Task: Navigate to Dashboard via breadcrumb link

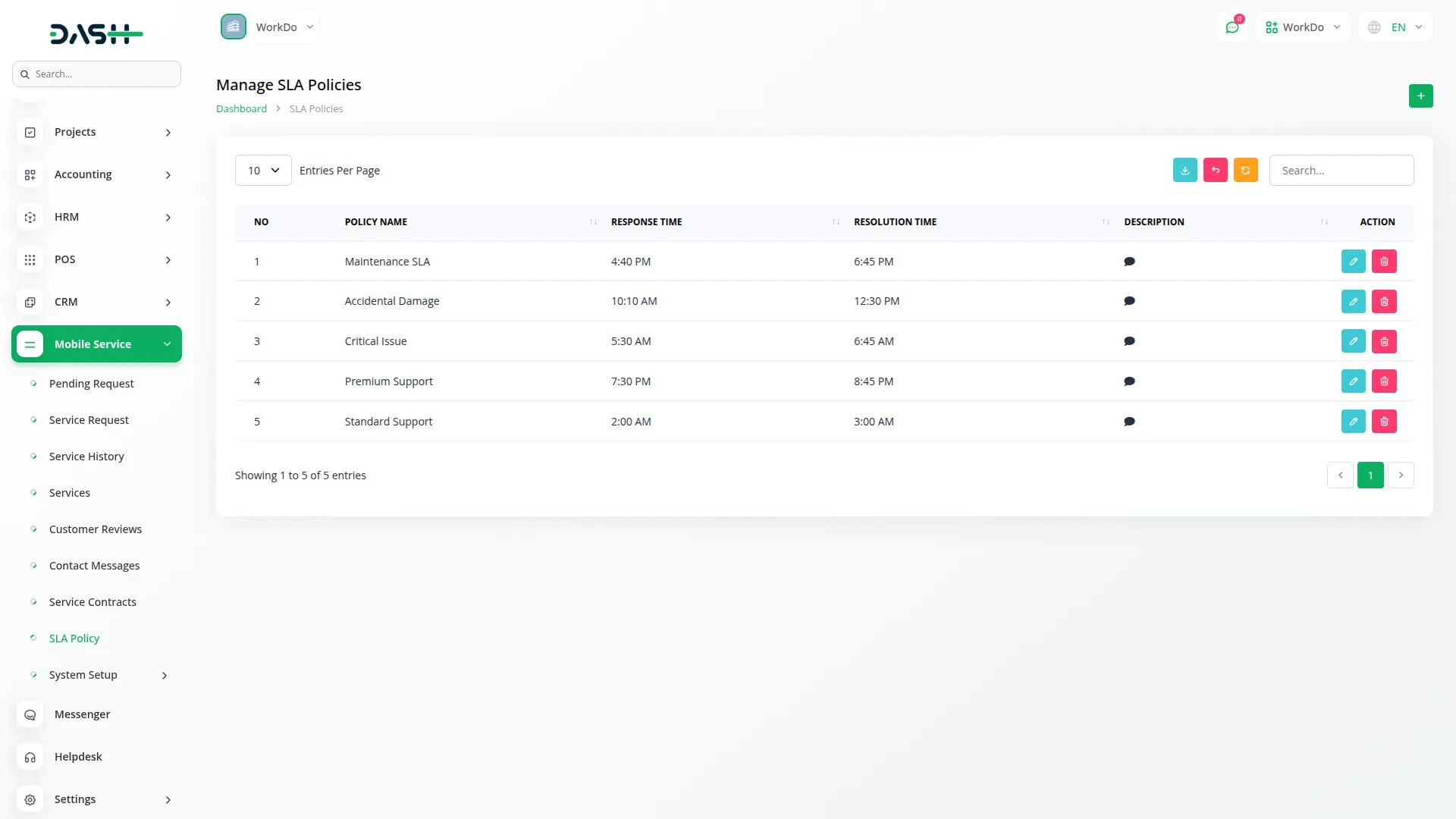Action: 241,108
